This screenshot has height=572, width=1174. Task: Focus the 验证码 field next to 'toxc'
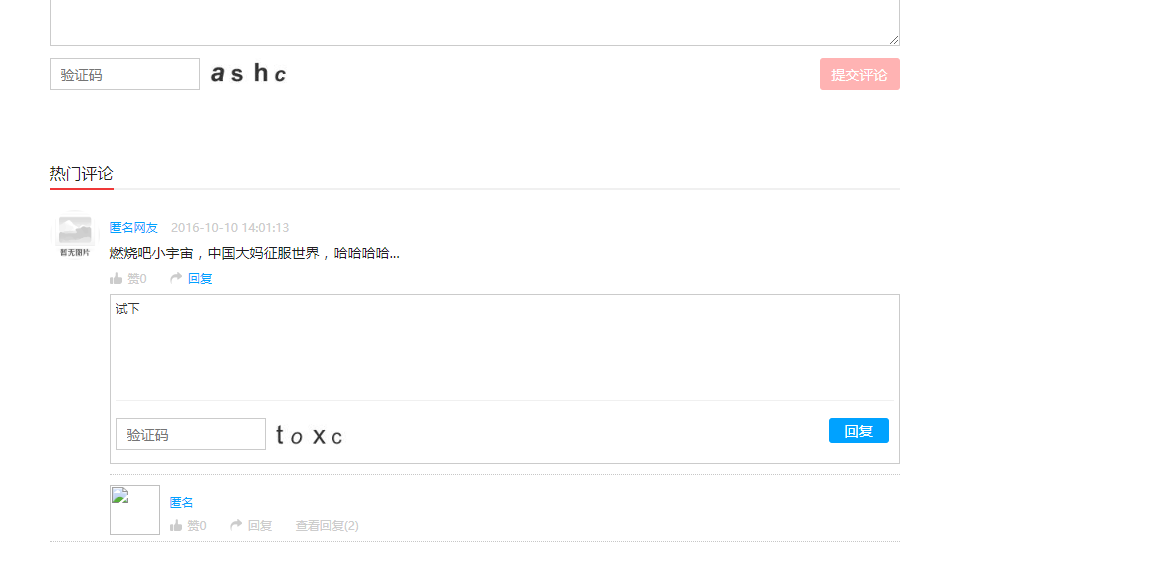pos(191,434)
